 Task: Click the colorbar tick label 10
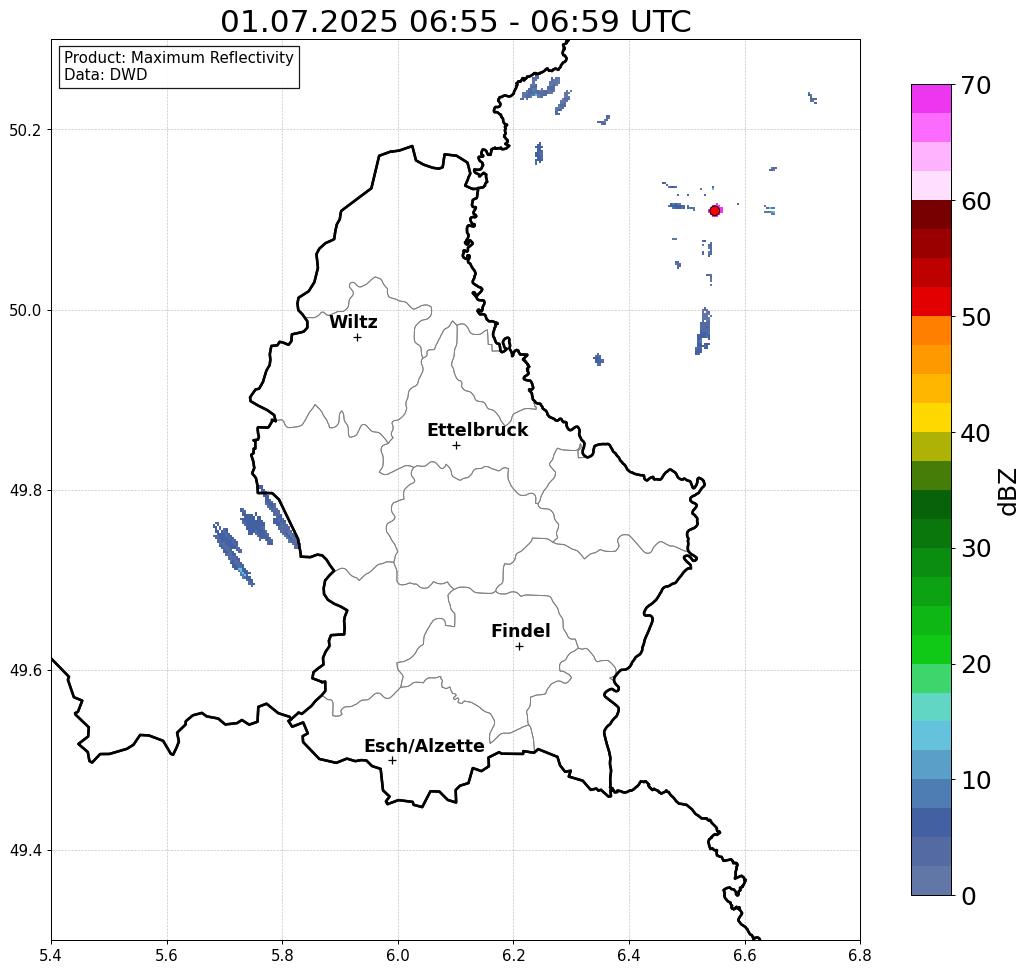[x=976, y=780]
